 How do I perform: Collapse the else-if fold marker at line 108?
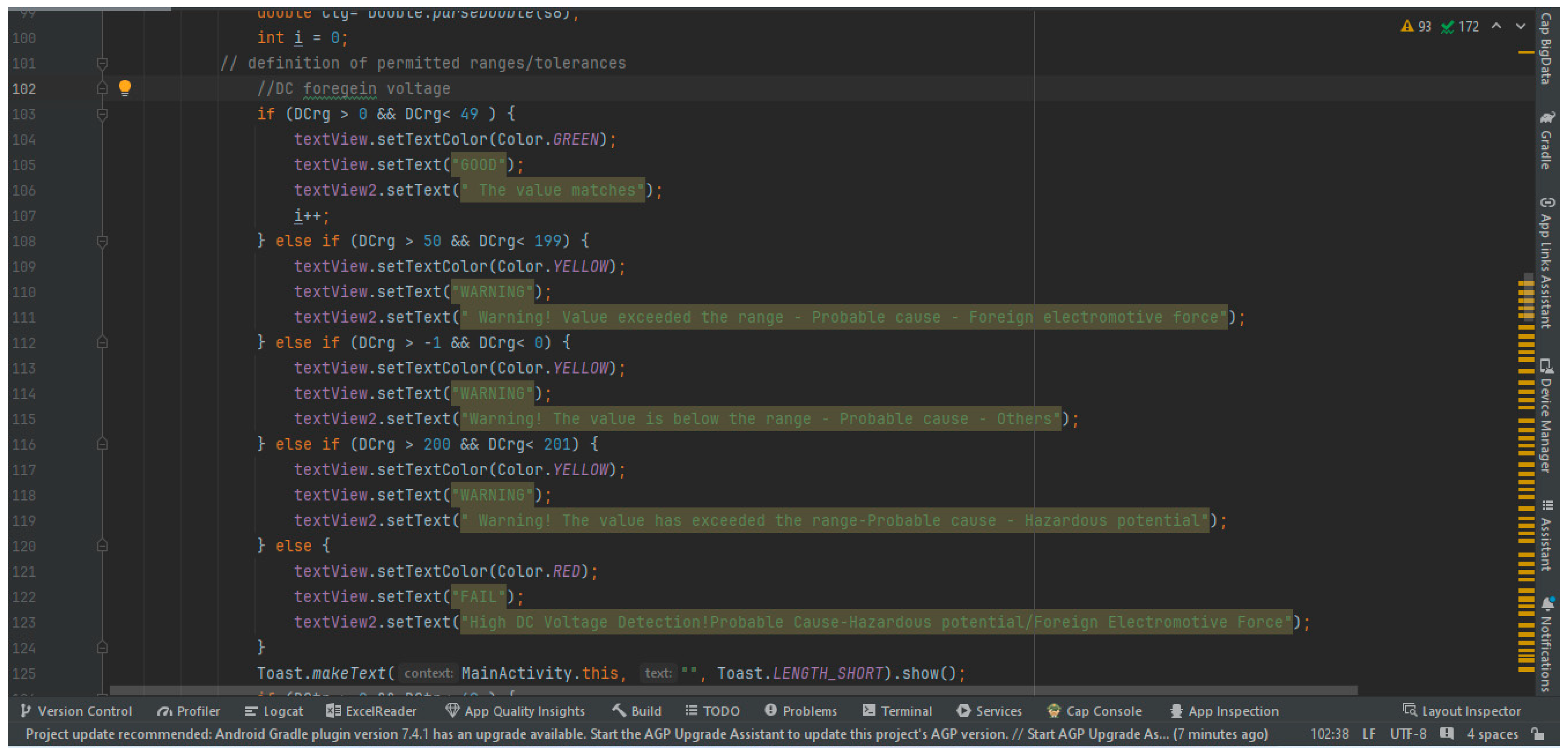[102, 241]
